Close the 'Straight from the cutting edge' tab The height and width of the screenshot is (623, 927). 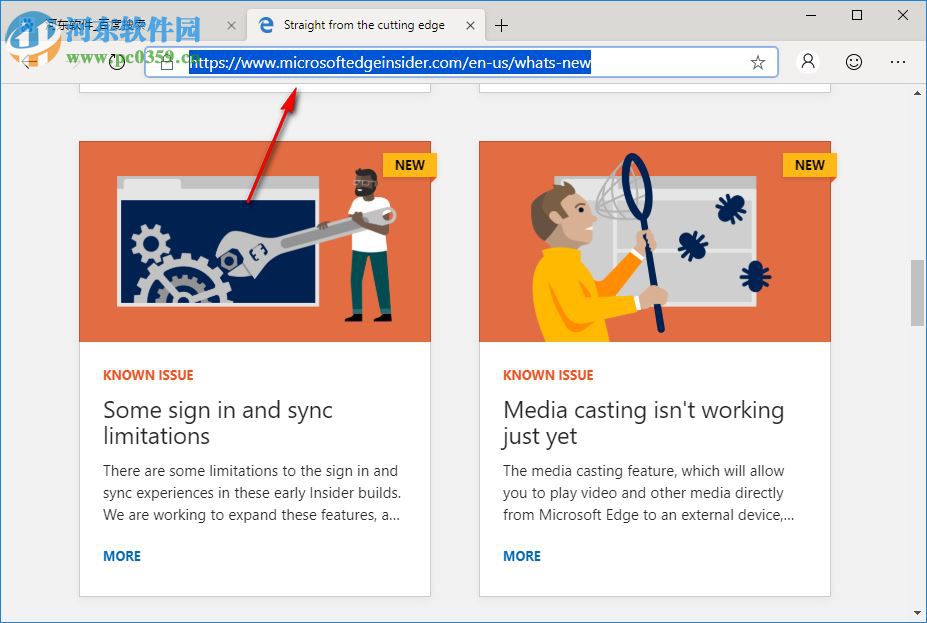click(x=469, y=25)
